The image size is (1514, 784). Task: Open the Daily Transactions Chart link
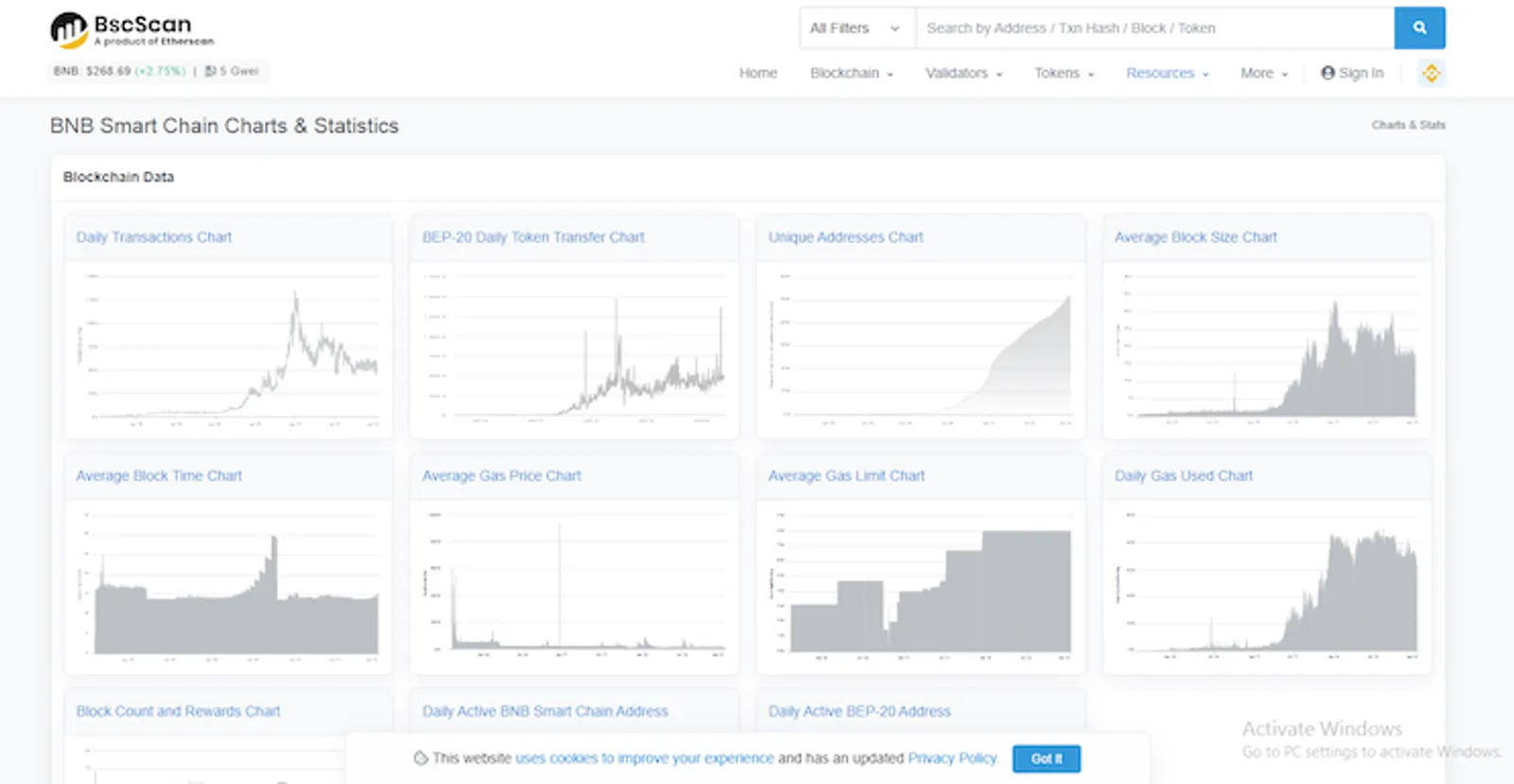(x=154, y=237)
